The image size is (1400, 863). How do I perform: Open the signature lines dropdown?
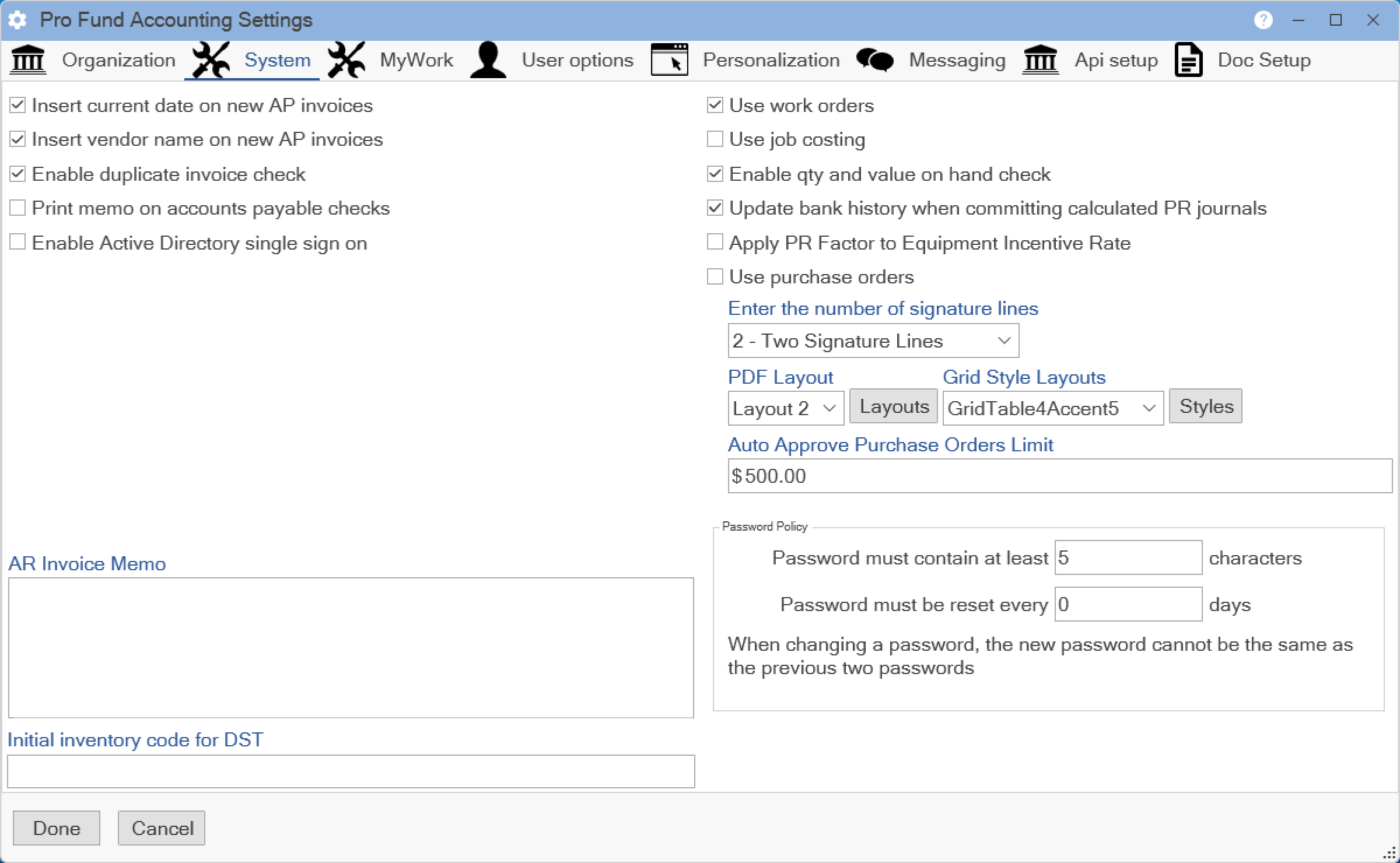(x=873, y=341)
